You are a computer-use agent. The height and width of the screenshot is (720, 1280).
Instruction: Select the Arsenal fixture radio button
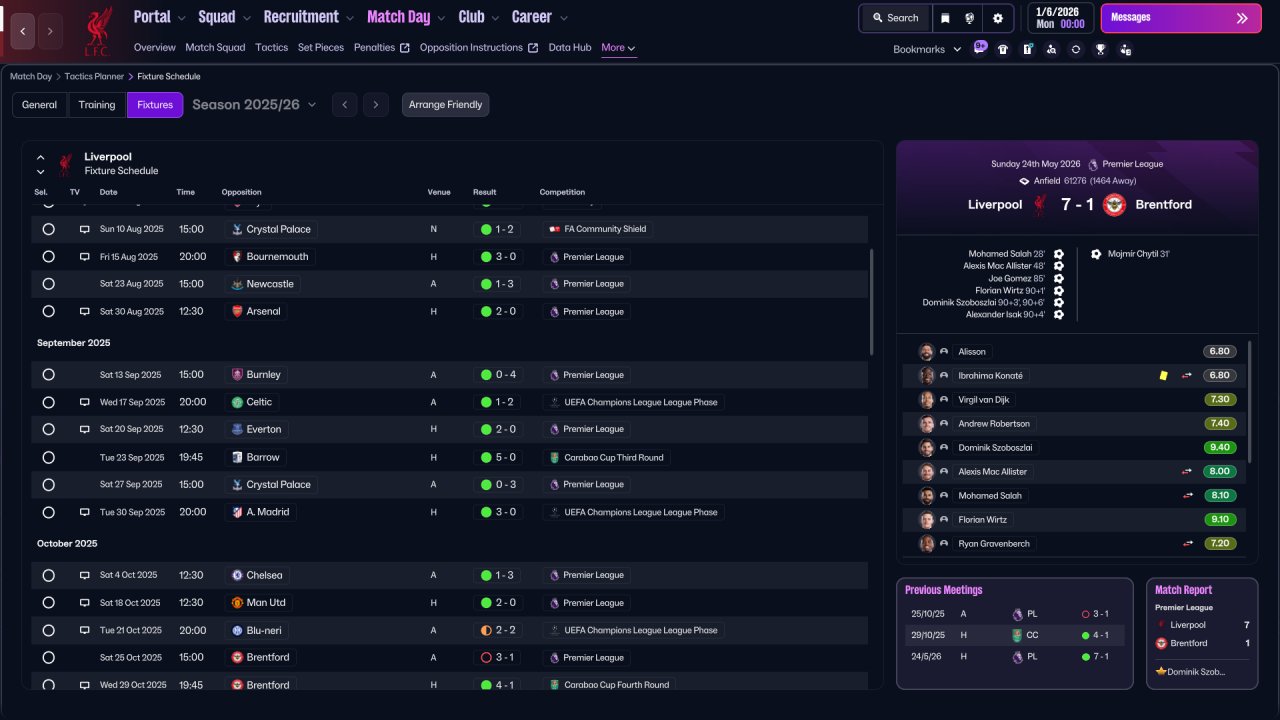(48, 311)
